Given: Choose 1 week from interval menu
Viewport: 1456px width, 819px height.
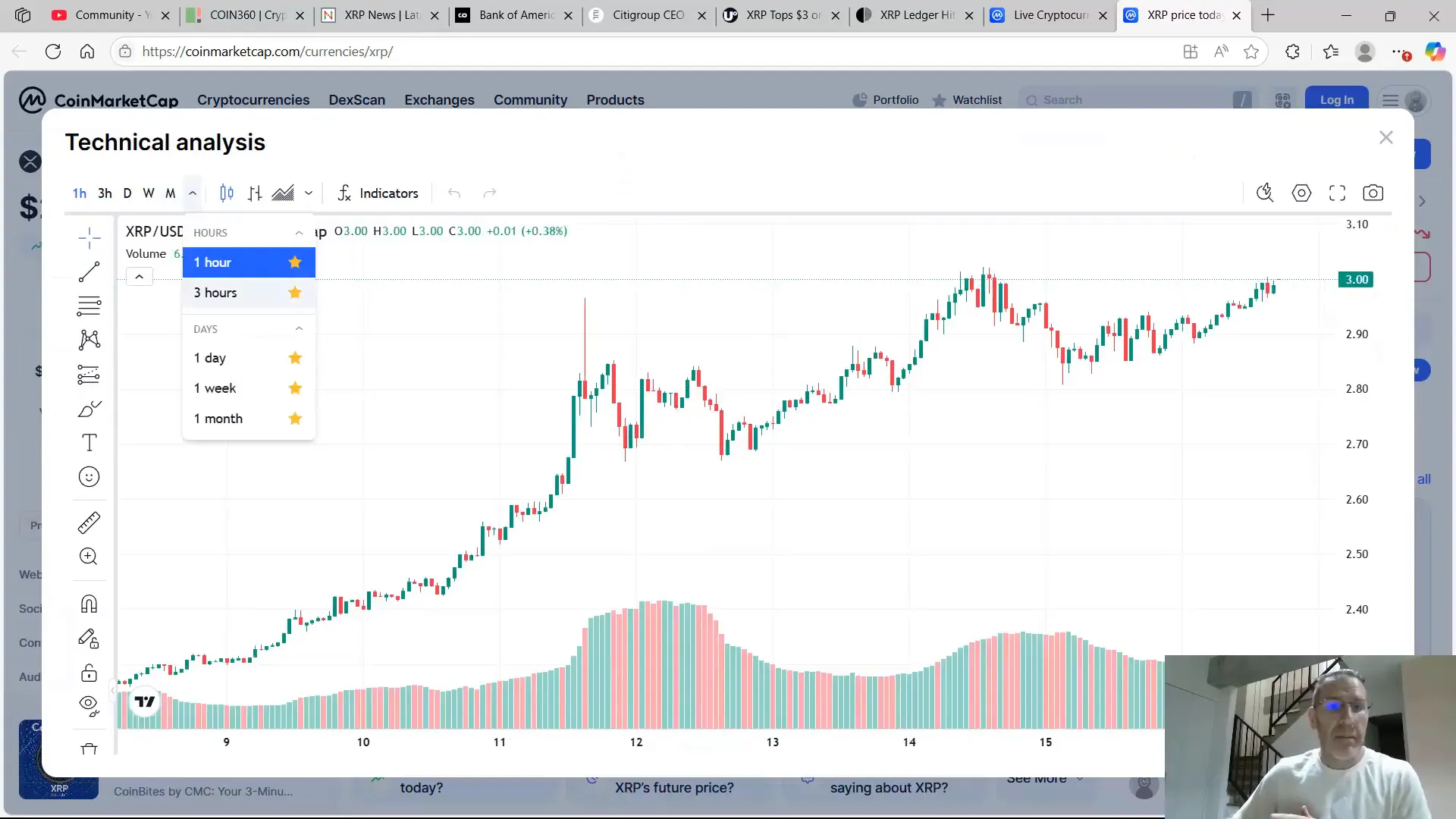Looking at the screenshot, I should [x=249, y=388].
